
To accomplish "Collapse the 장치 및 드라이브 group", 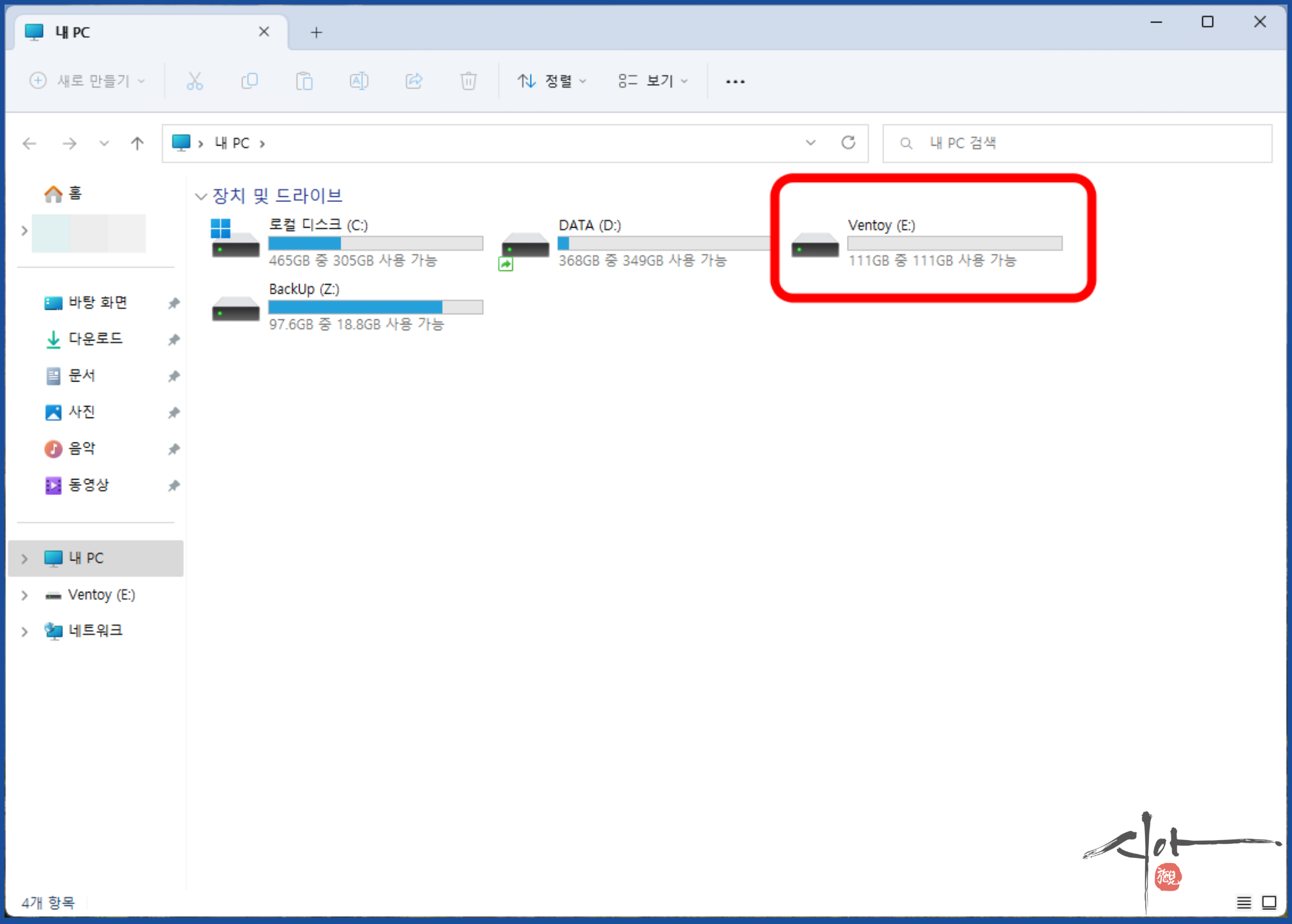I will pyautogui.click(x=201, y=196).
